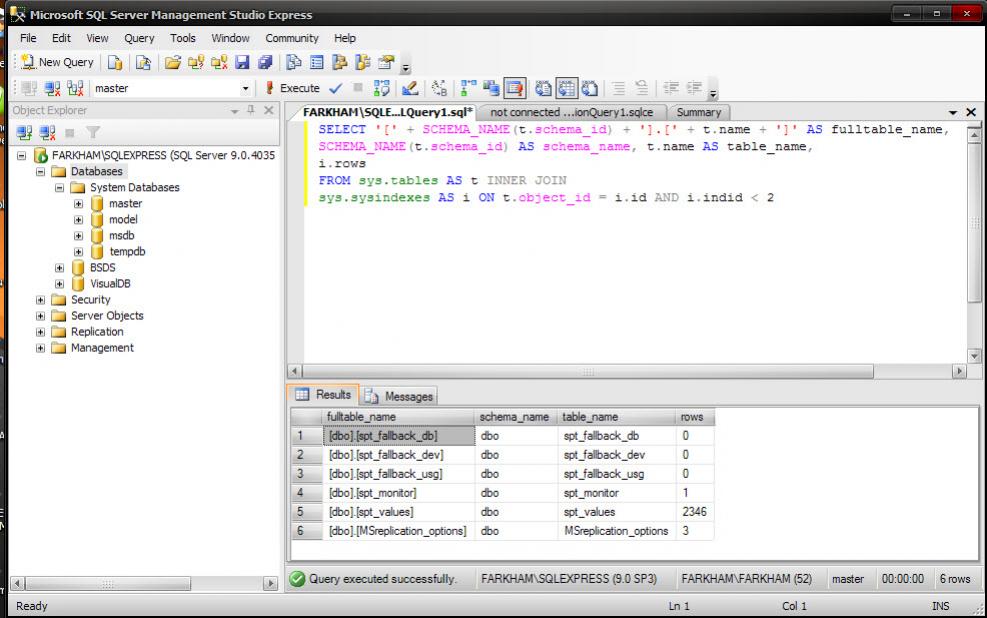The image size is (987, 618).
Task: Click the Execute button
Action: (292, 88)
